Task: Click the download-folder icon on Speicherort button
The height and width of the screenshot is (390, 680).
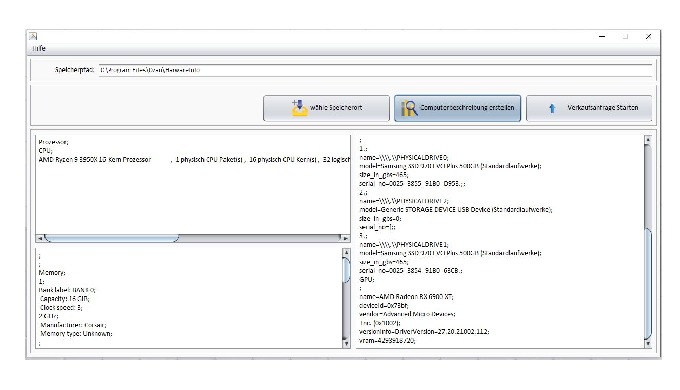Action: (299, 108)
